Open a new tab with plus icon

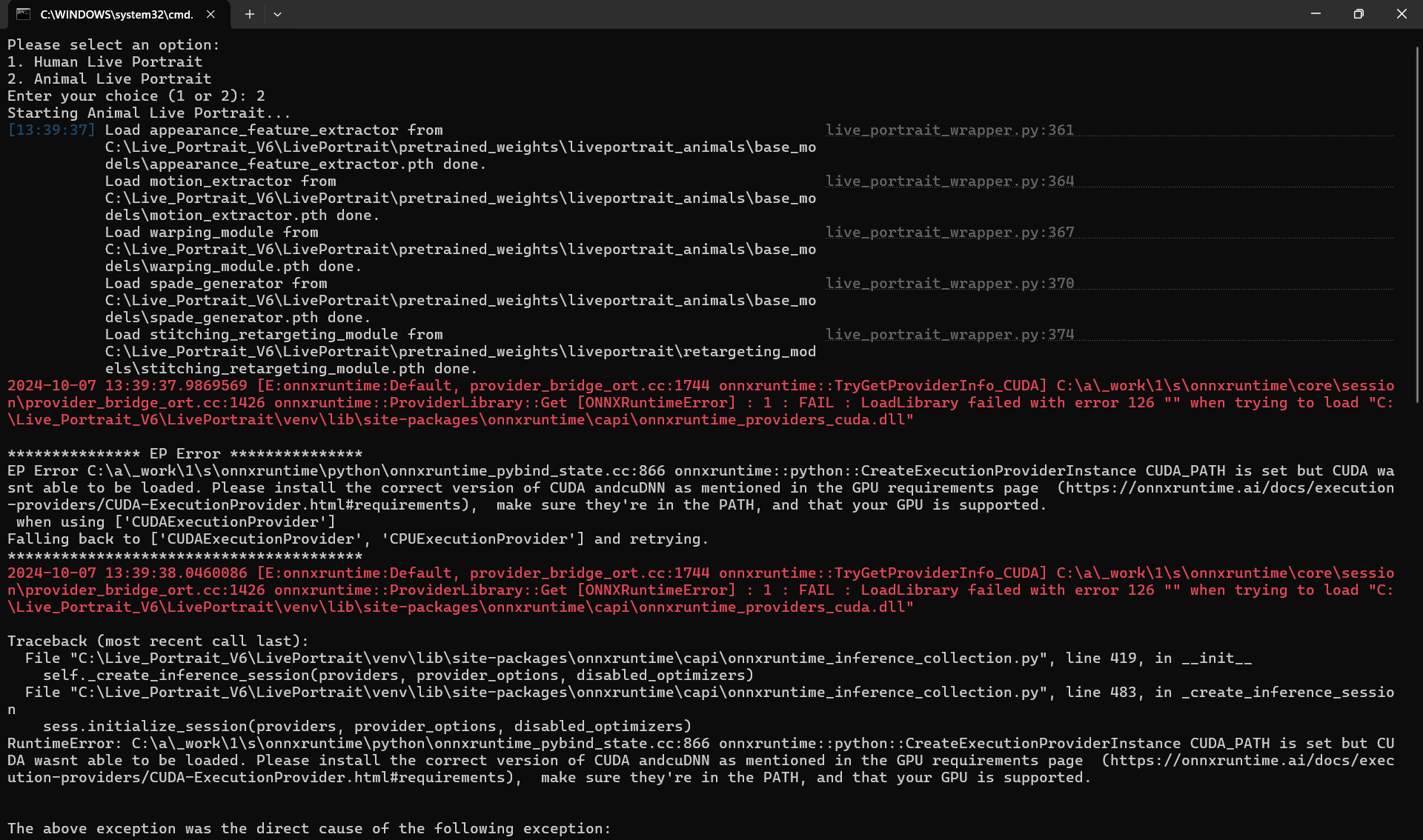250,14
